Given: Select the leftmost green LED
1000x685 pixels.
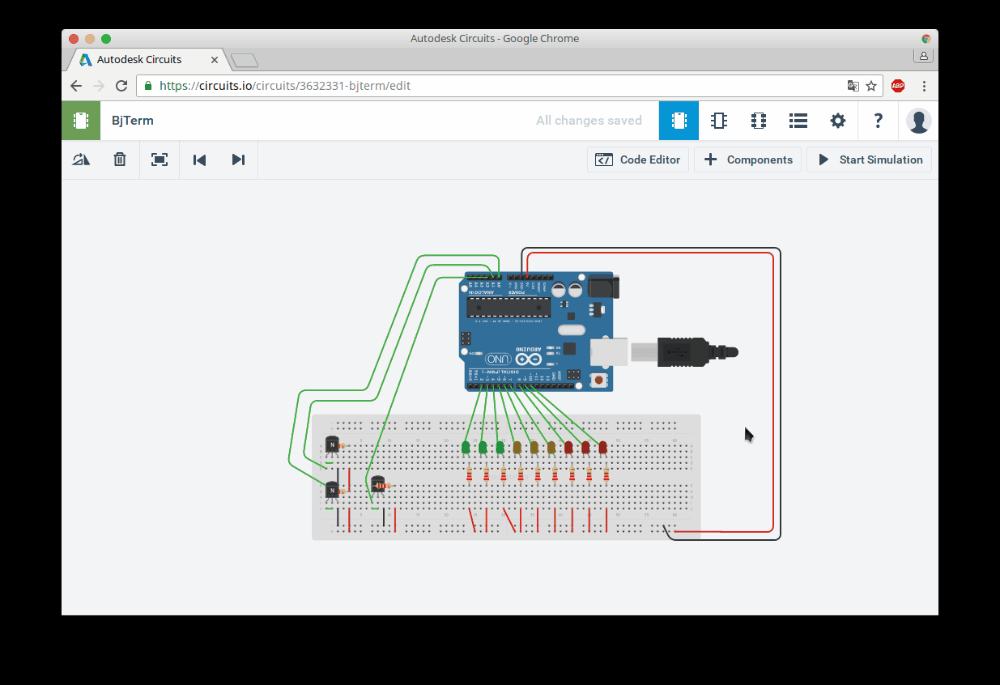Looking at the screenshot, I should 466,447.
